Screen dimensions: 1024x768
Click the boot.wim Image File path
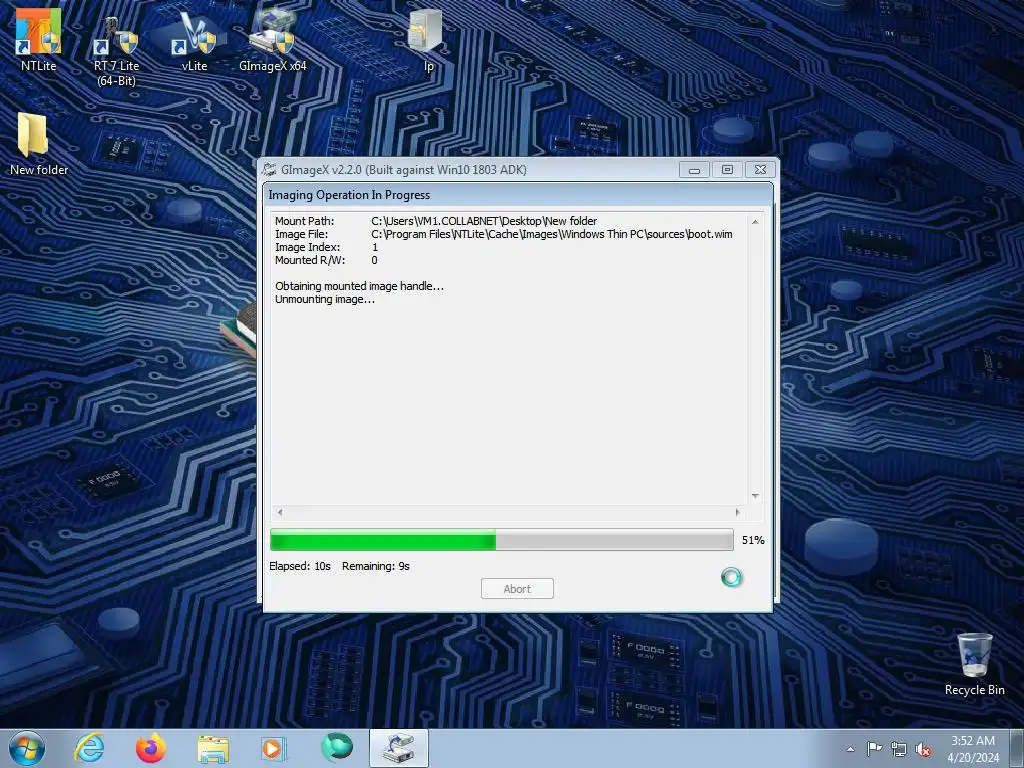coord(552,234)
